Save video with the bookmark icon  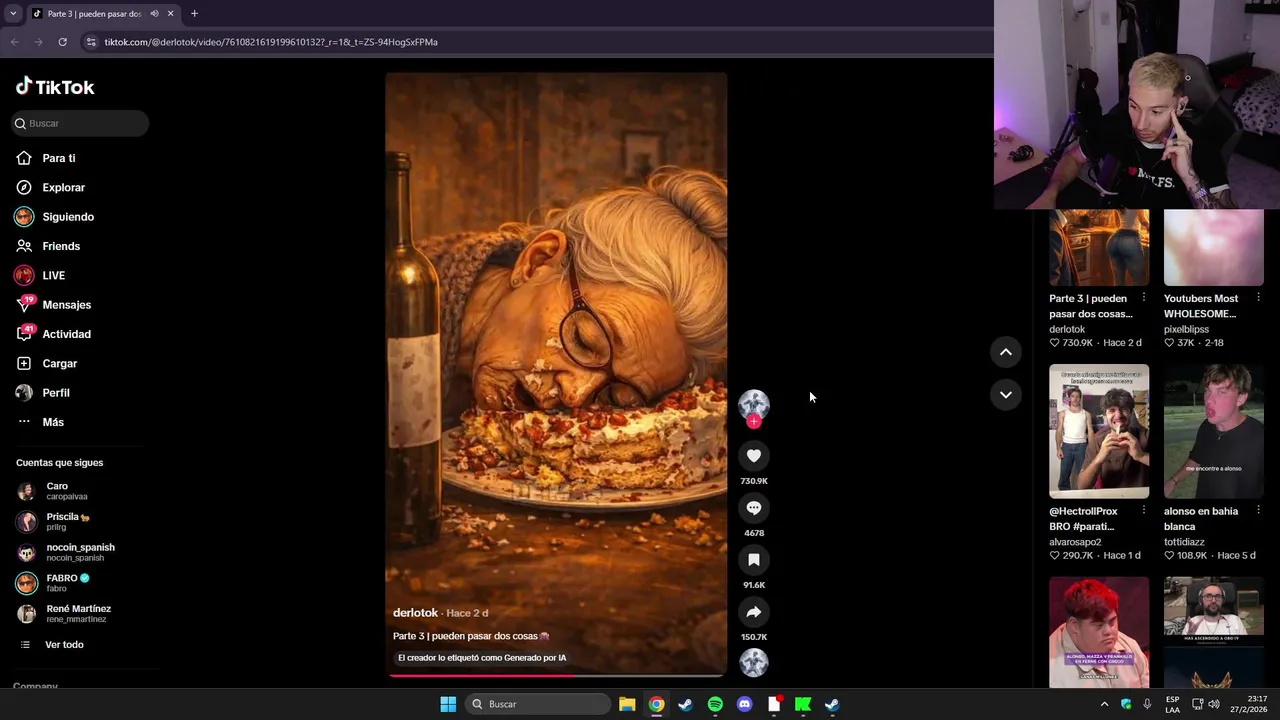tap(754, 560)
